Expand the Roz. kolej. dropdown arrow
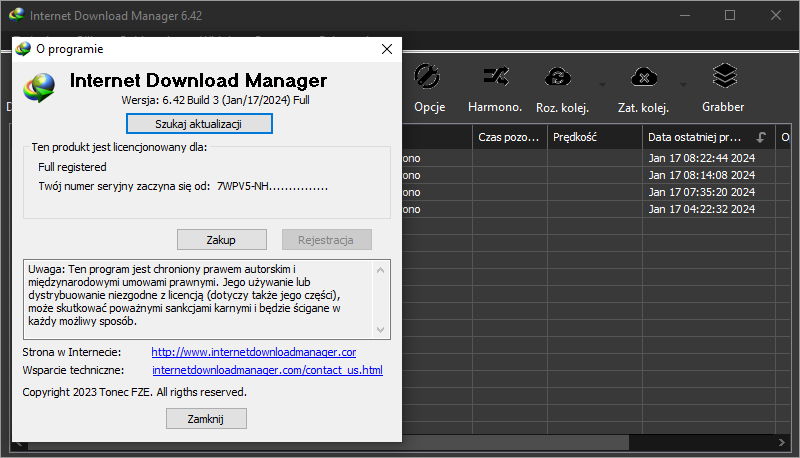Image resolution: width=800 pixels, height=458 pixels. (602, 85)
